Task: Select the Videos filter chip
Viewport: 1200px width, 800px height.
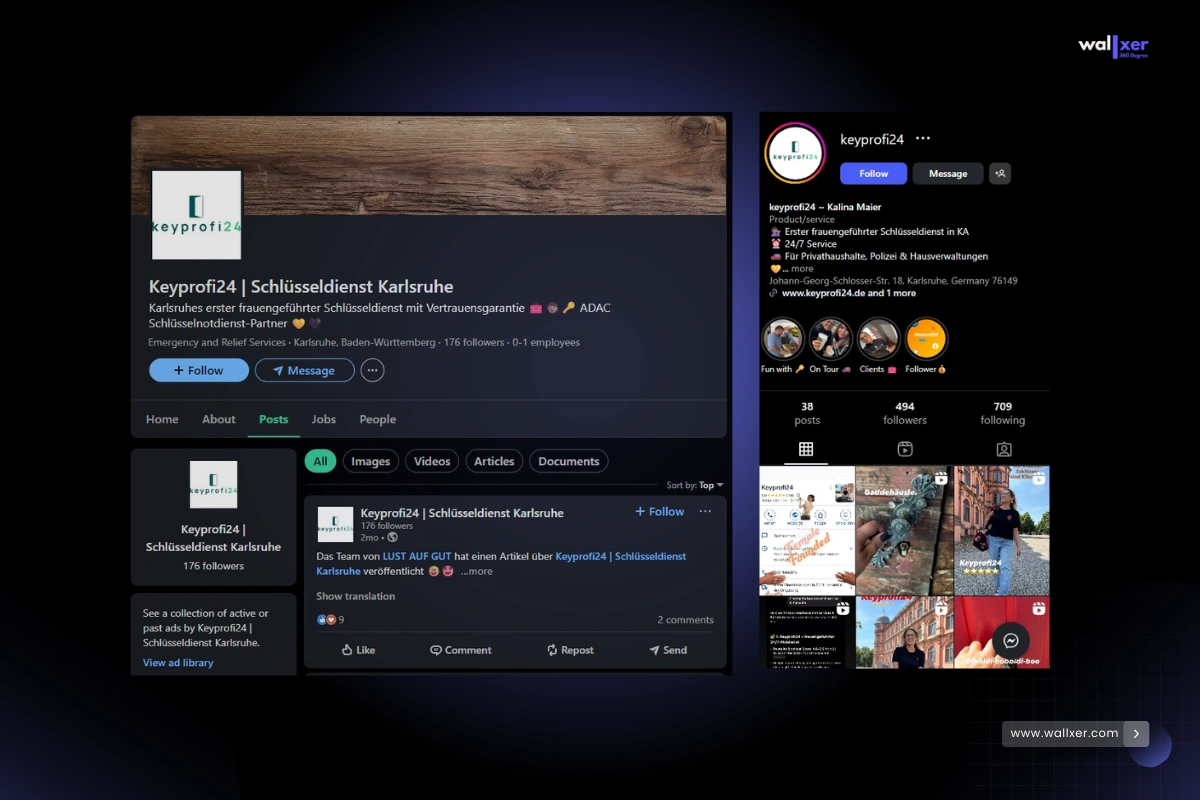Action: pos(432,461)
